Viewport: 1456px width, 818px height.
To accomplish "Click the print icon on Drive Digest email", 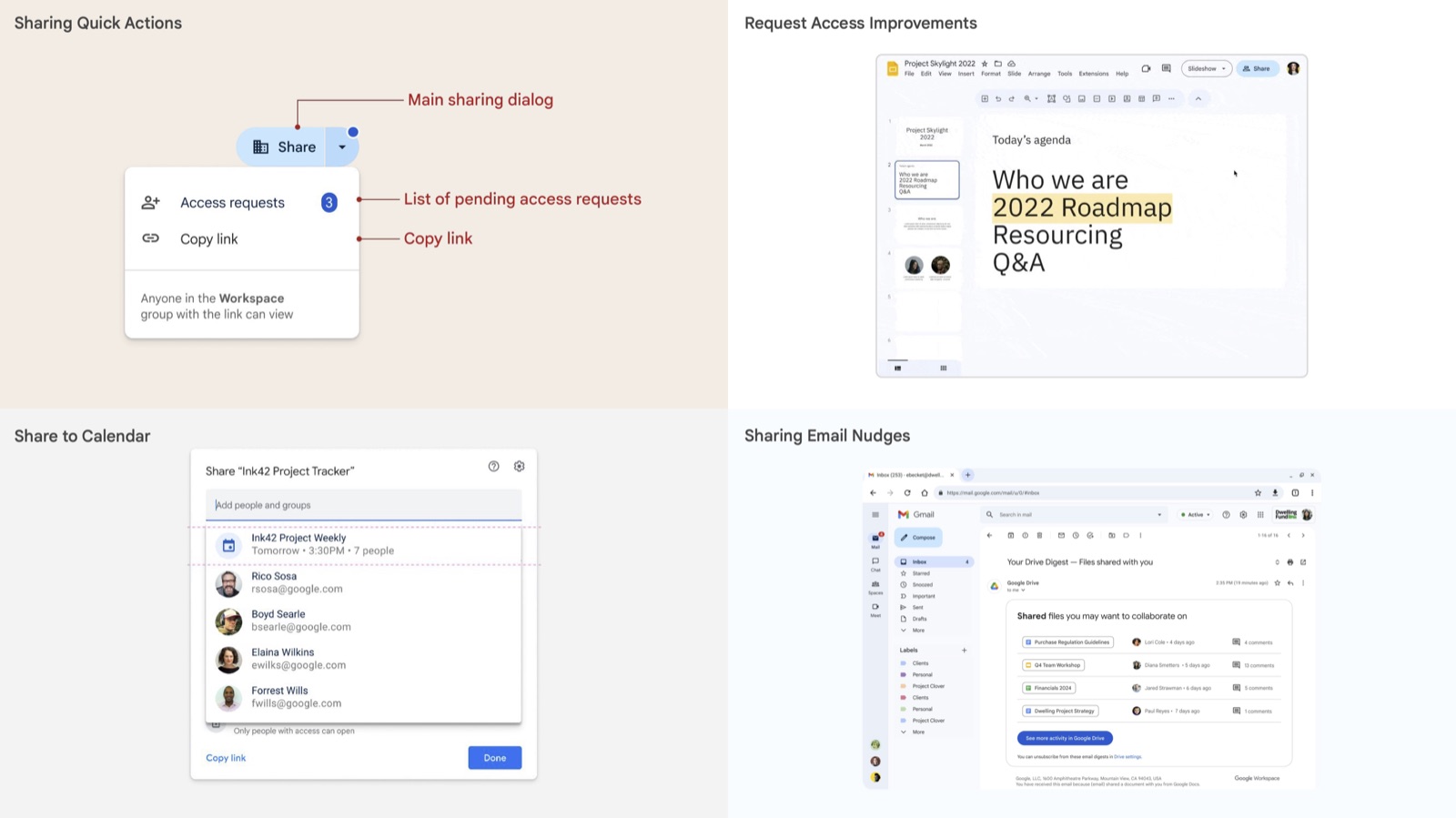I will click(1290, 562).
